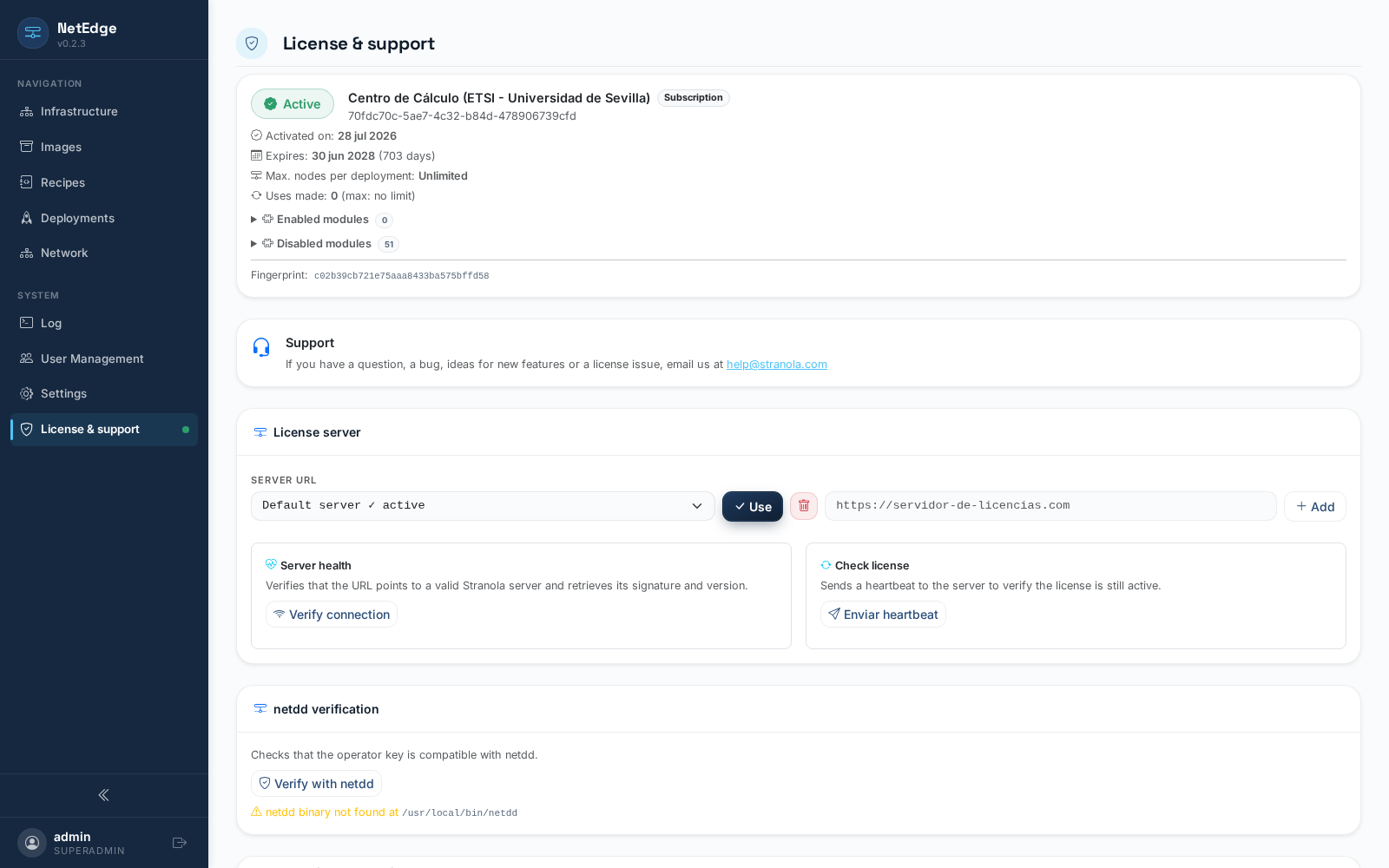Expand Enabled modules list
1389x868 pixels.
(321, 220)
